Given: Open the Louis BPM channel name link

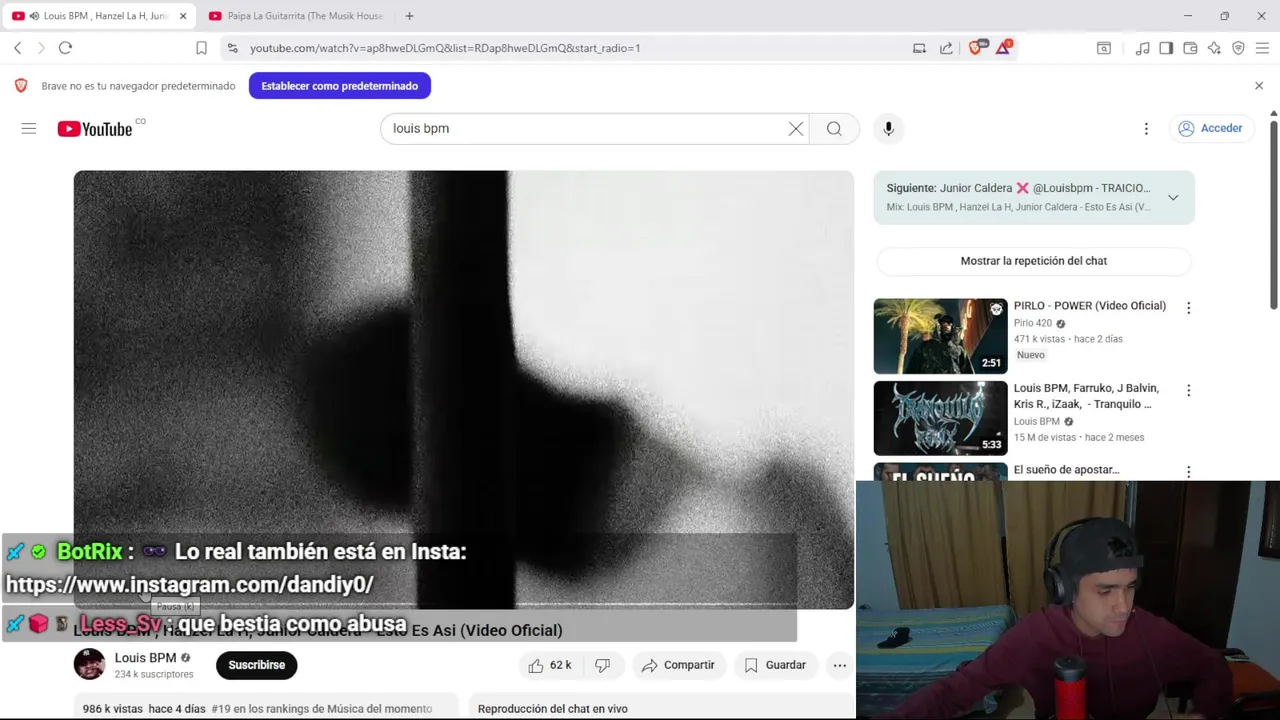Looking at the screenshot, I should tap(145, 658).
